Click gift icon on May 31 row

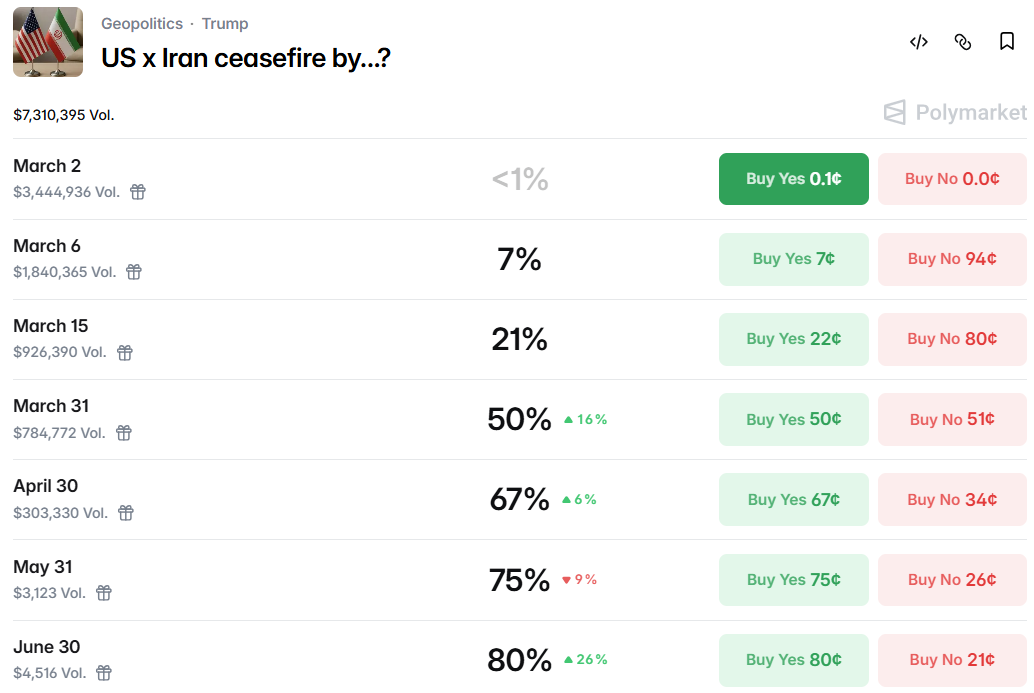tap(104, 593)
